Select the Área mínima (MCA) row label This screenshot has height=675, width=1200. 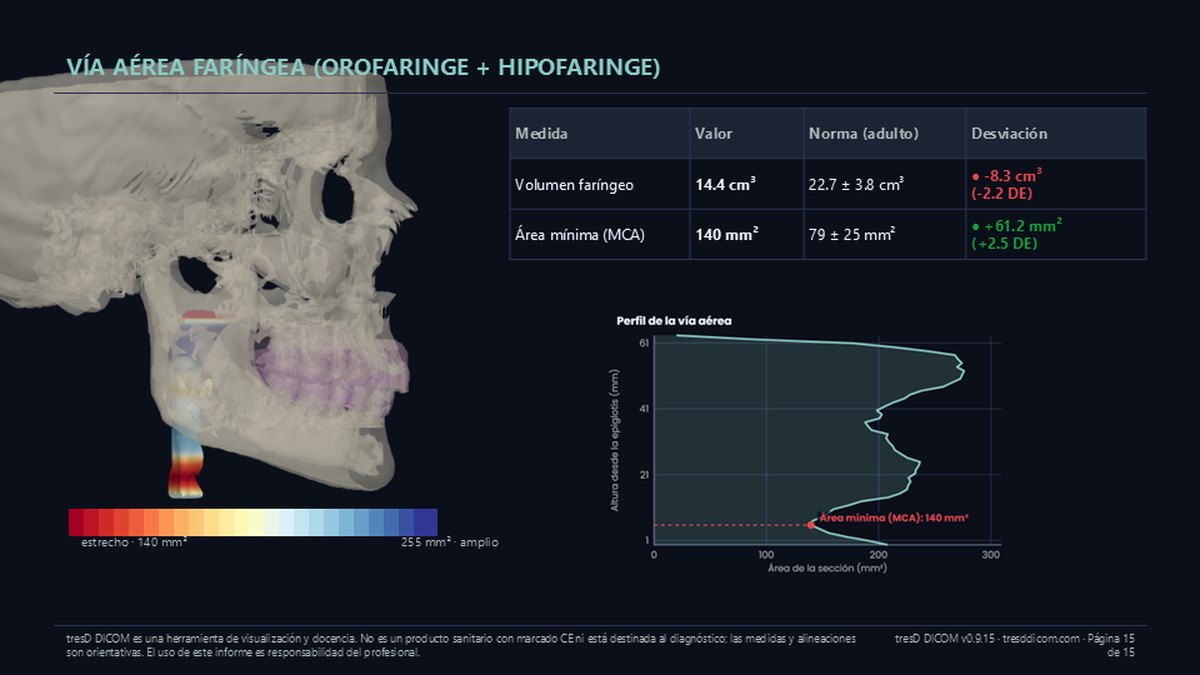[579, 235]
